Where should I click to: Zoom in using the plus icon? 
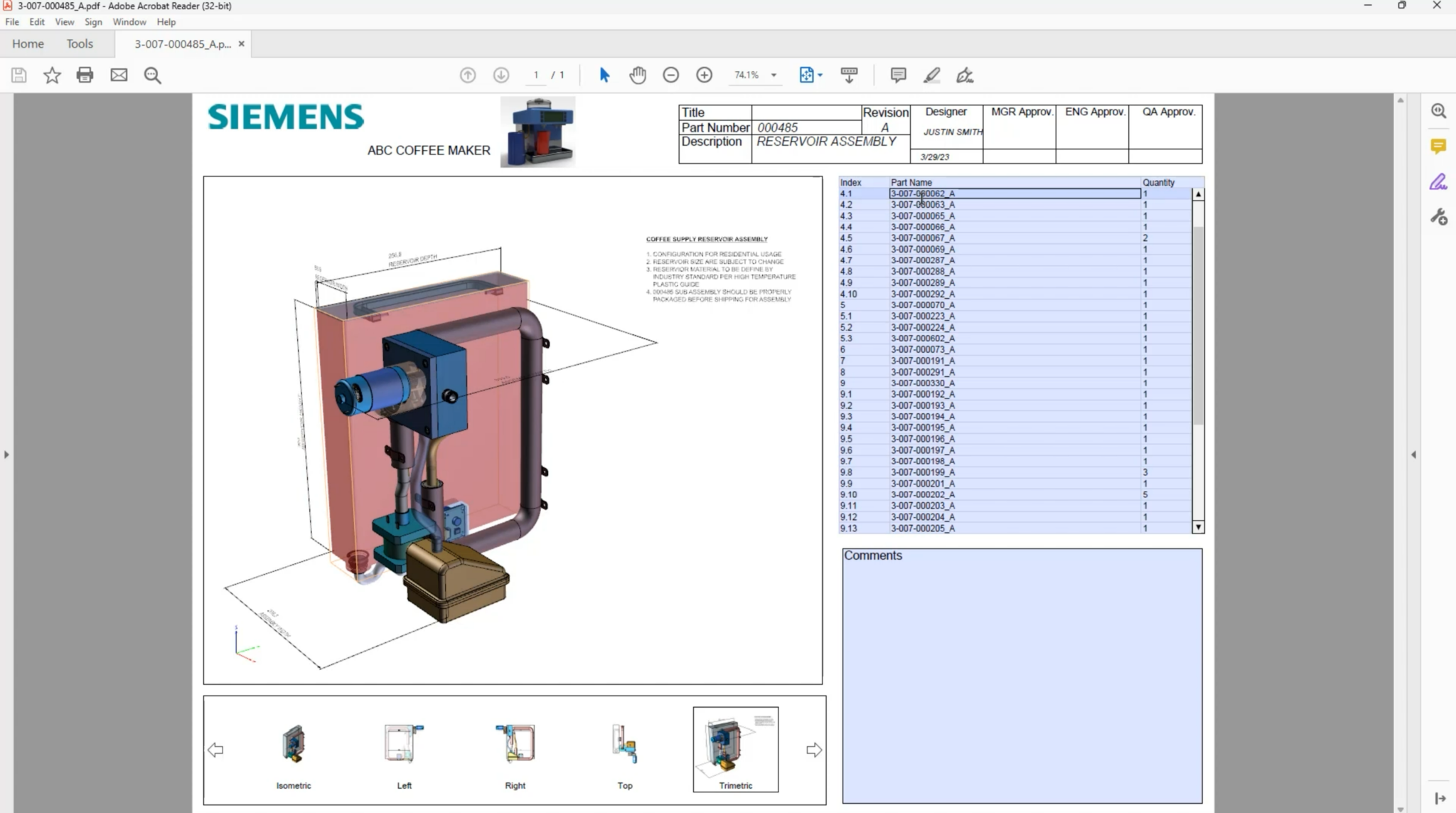[703, 75]
